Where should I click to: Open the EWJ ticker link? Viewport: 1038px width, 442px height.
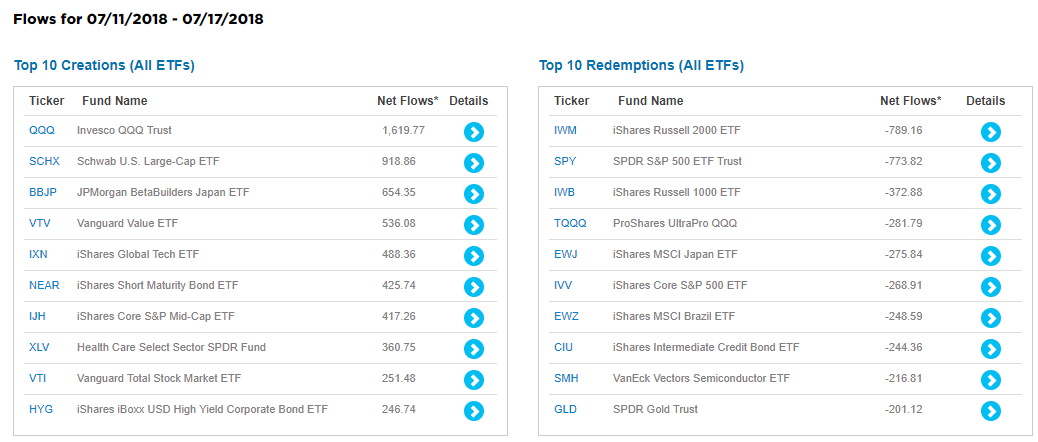(565, 254)
